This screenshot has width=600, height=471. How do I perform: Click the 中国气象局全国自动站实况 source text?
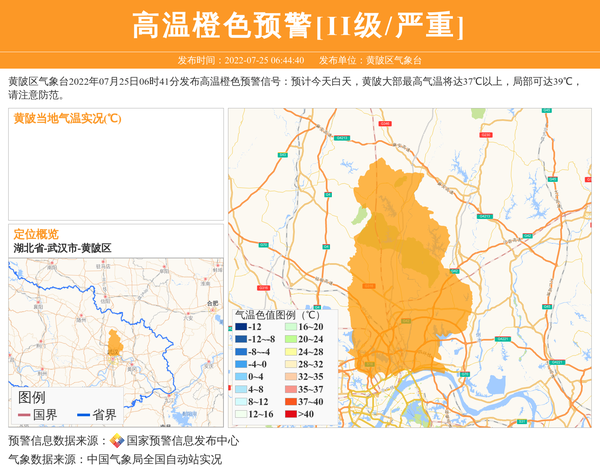pos(154,460)
